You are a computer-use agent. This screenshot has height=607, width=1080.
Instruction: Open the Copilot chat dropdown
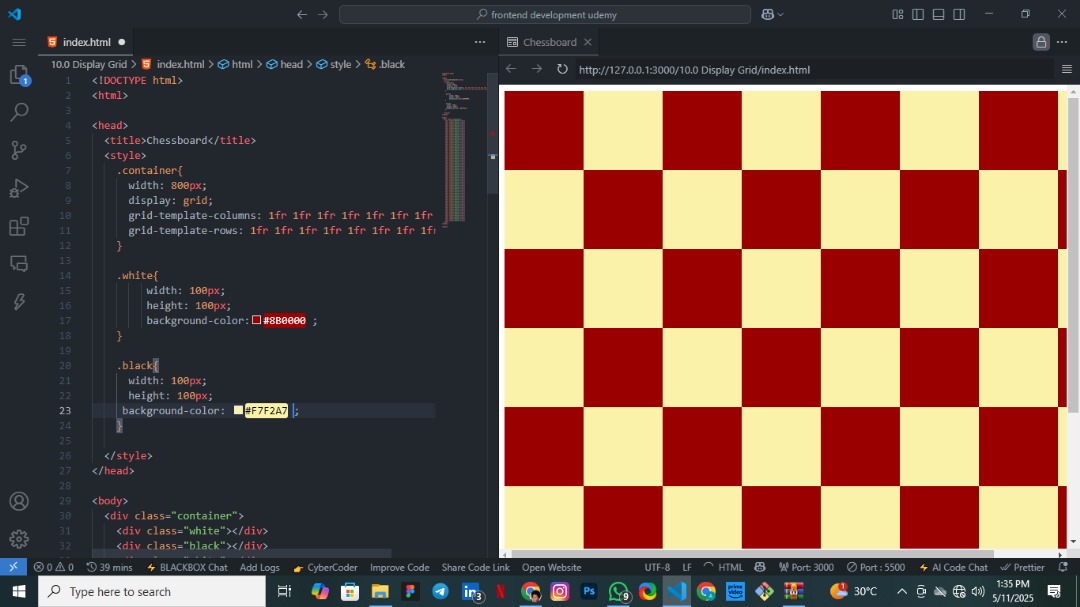(773, 14)
